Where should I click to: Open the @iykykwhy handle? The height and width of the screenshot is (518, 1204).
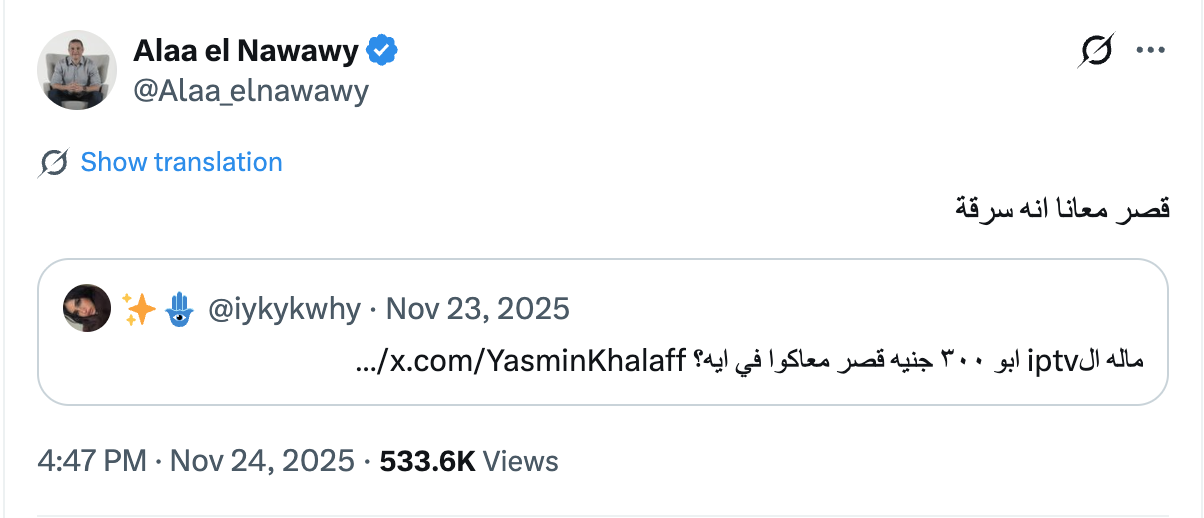pyautogui.click(x=284, y=308)
